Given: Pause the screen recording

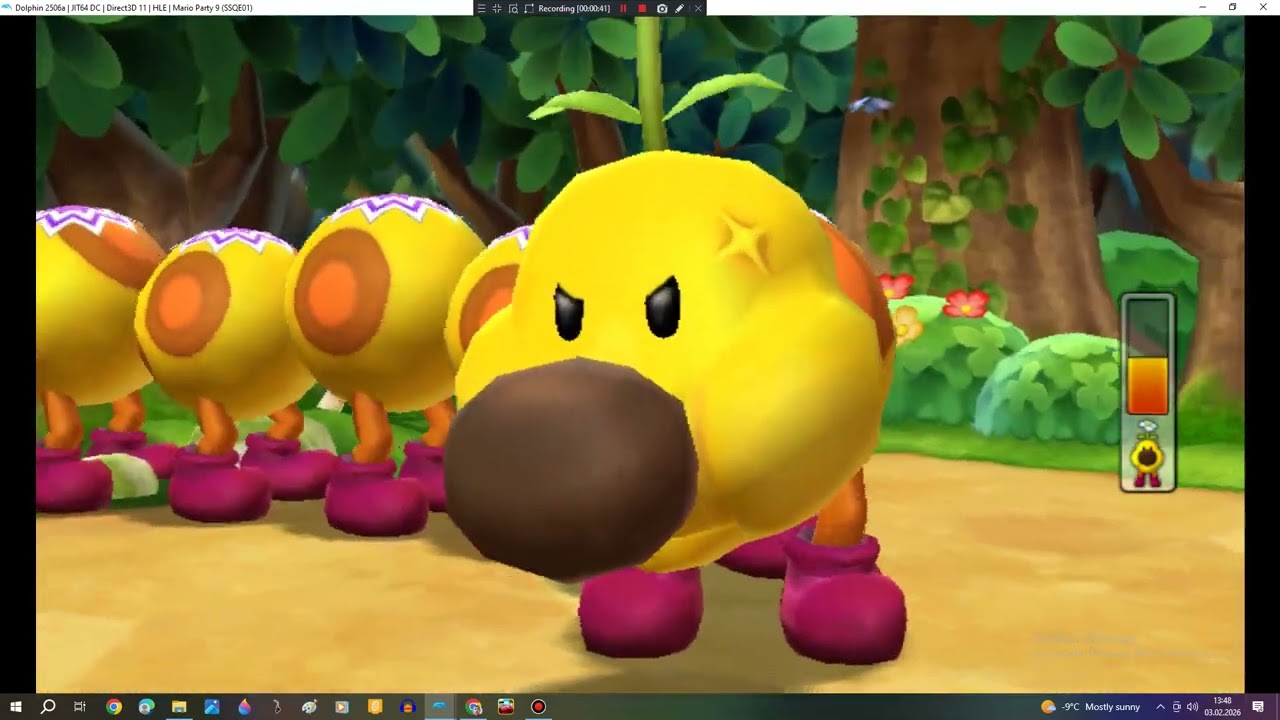Looking at the screenshot, I should [x=624, y=8].
